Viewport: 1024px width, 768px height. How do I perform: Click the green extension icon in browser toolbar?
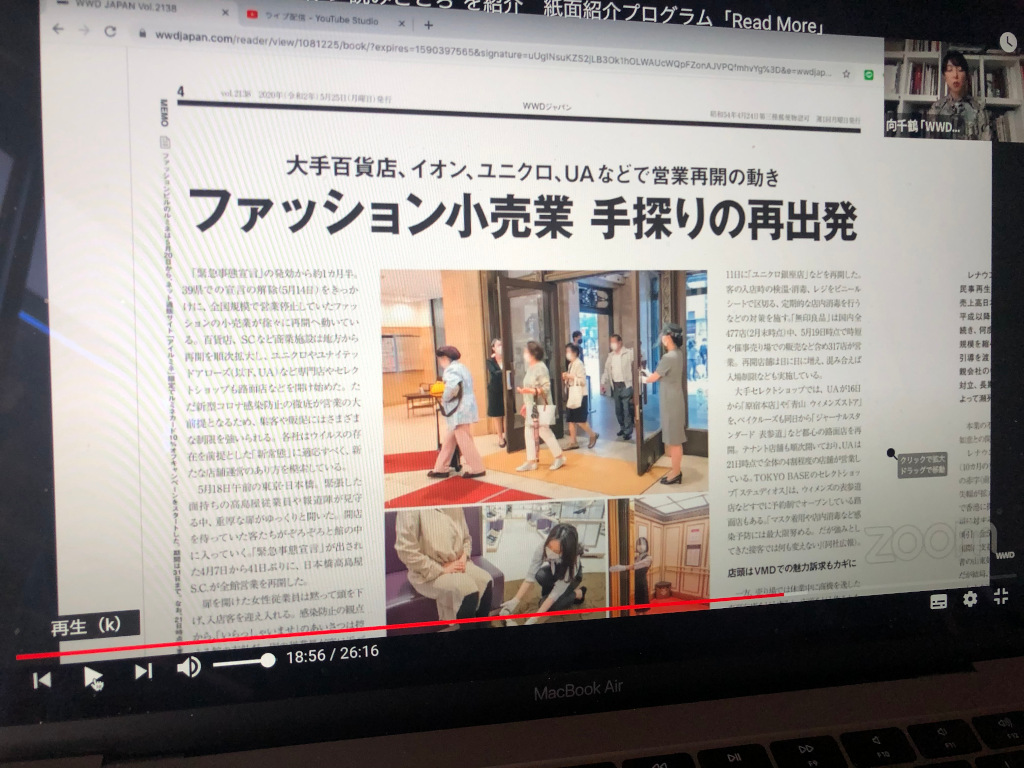pos(869,75)
